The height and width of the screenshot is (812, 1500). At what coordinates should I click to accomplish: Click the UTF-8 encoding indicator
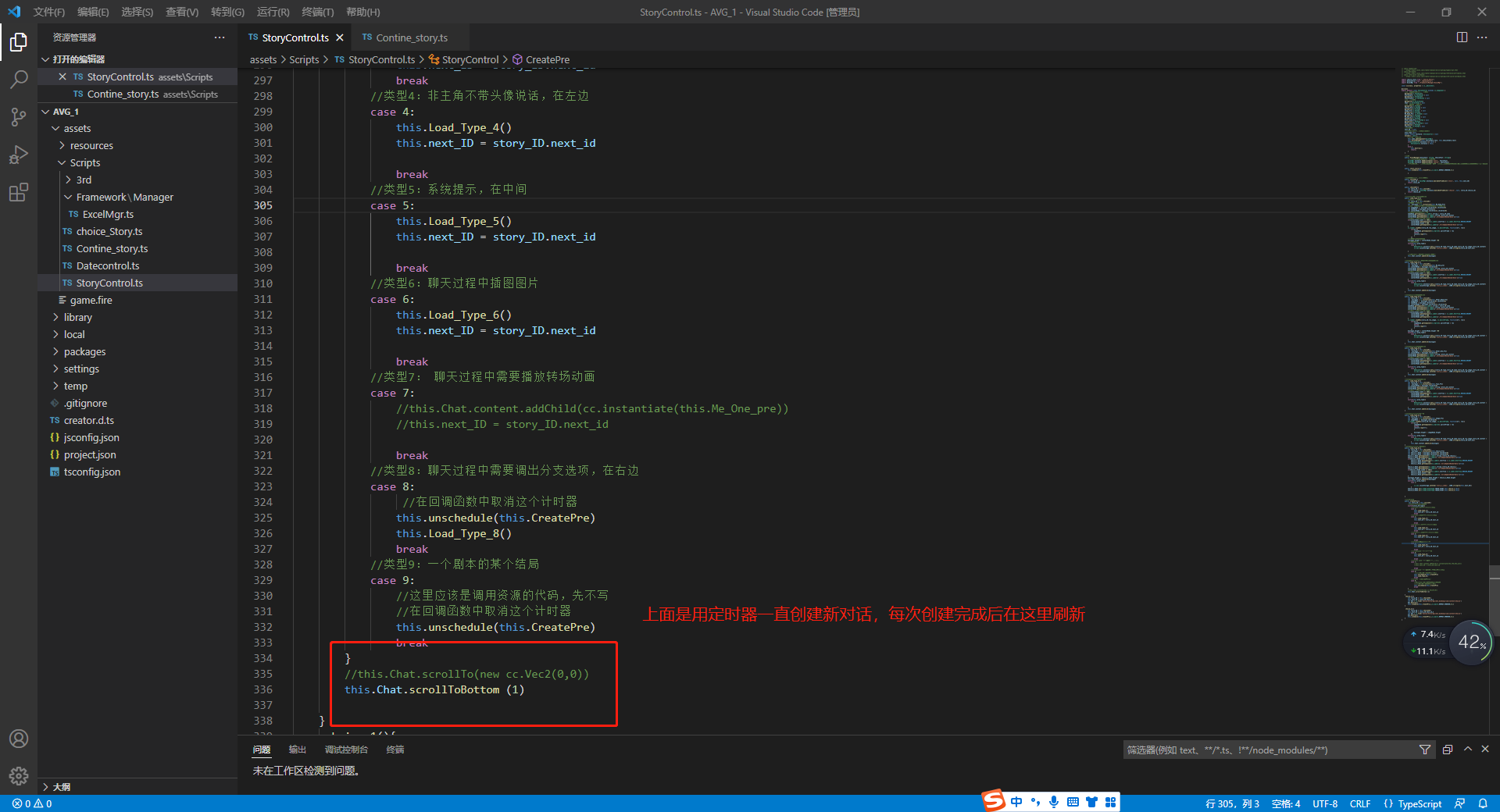coord(1325,803)
